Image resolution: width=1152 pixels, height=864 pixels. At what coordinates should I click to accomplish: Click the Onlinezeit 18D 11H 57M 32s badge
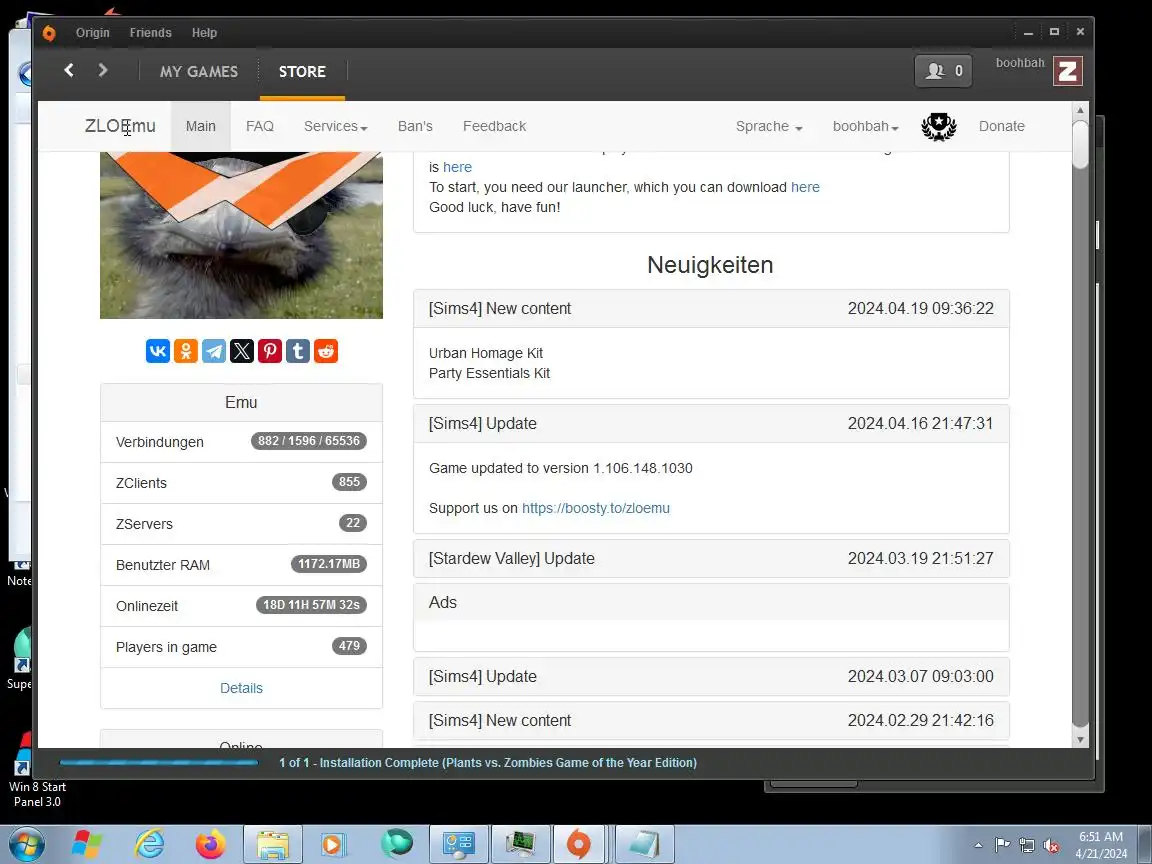311,605
